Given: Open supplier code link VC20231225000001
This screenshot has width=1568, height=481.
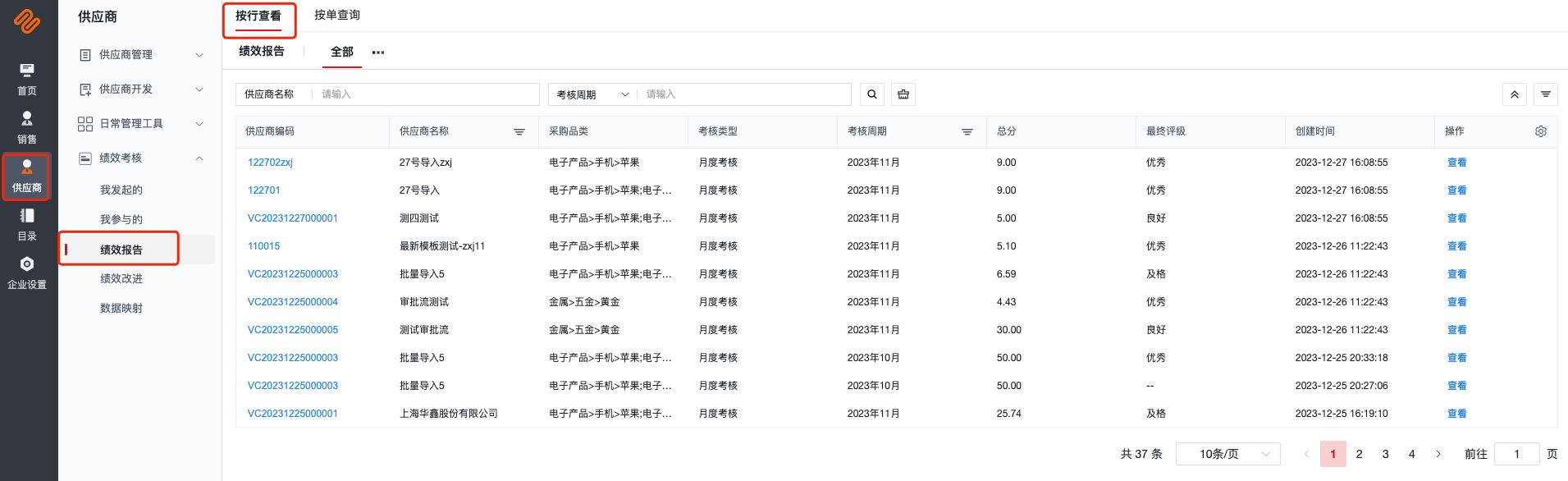Looking at the screenshot, I should (x=293, y=414).
